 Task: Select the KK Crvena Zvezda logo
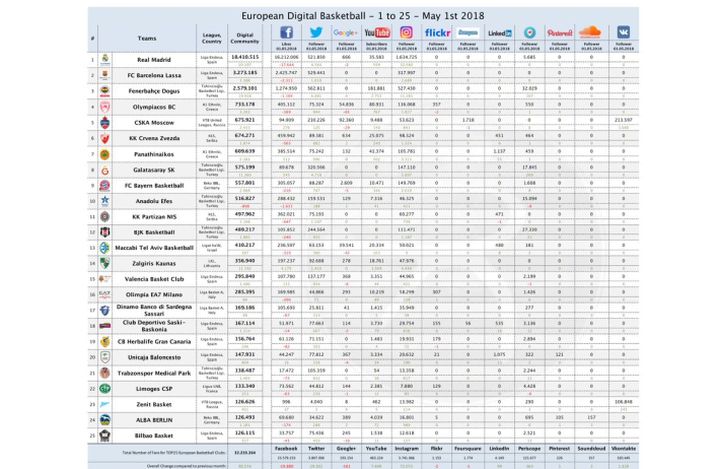coord(105,138)
